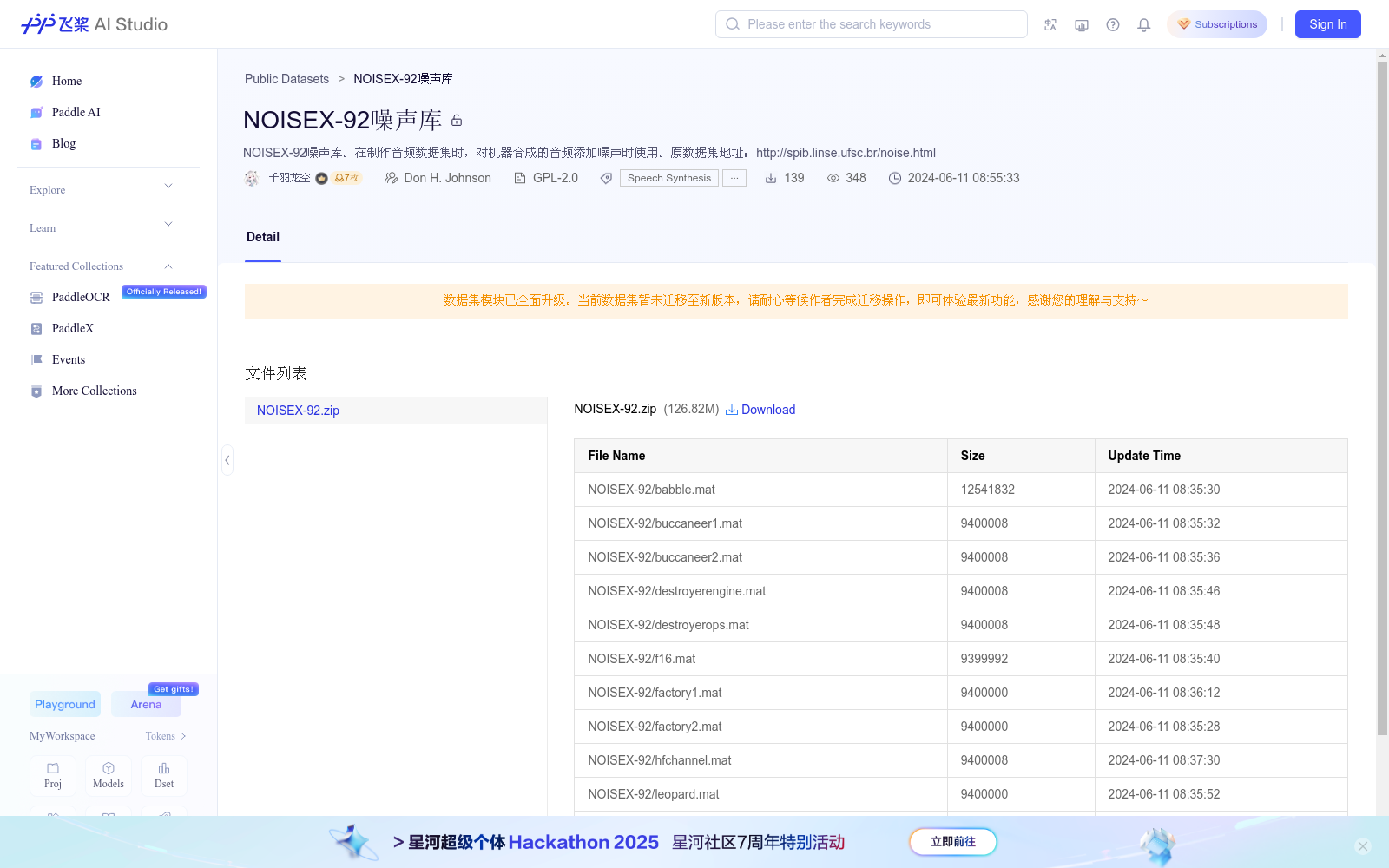Open the help question mark icon
The width and height of the screenshot is (1389, 868).
coord(1113,24)
